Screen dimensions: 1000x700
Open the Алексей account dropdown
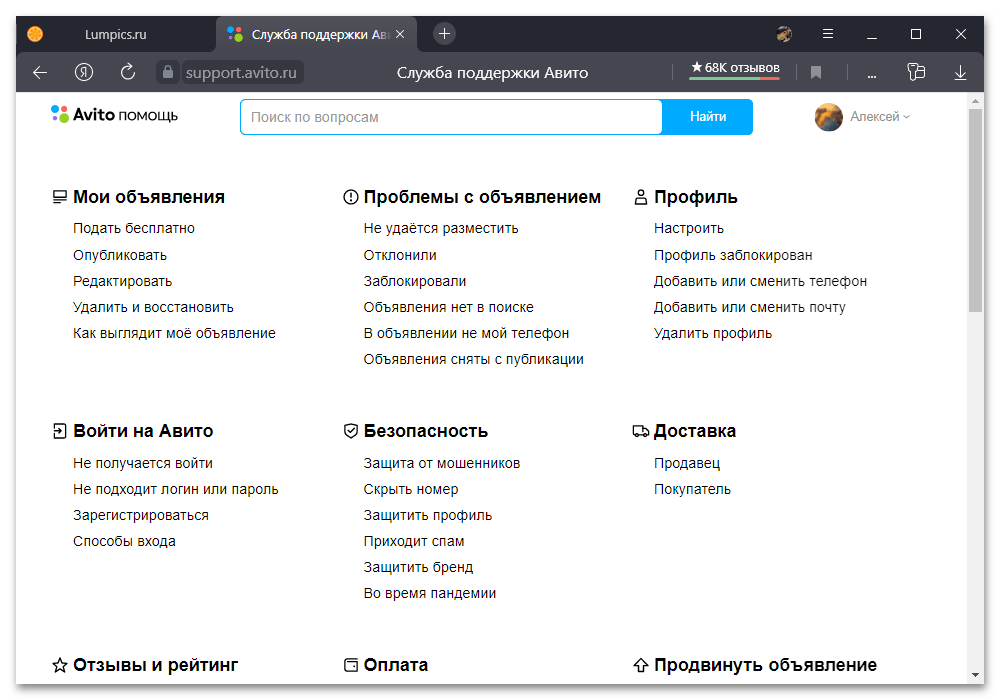click(x=880, y=117)
